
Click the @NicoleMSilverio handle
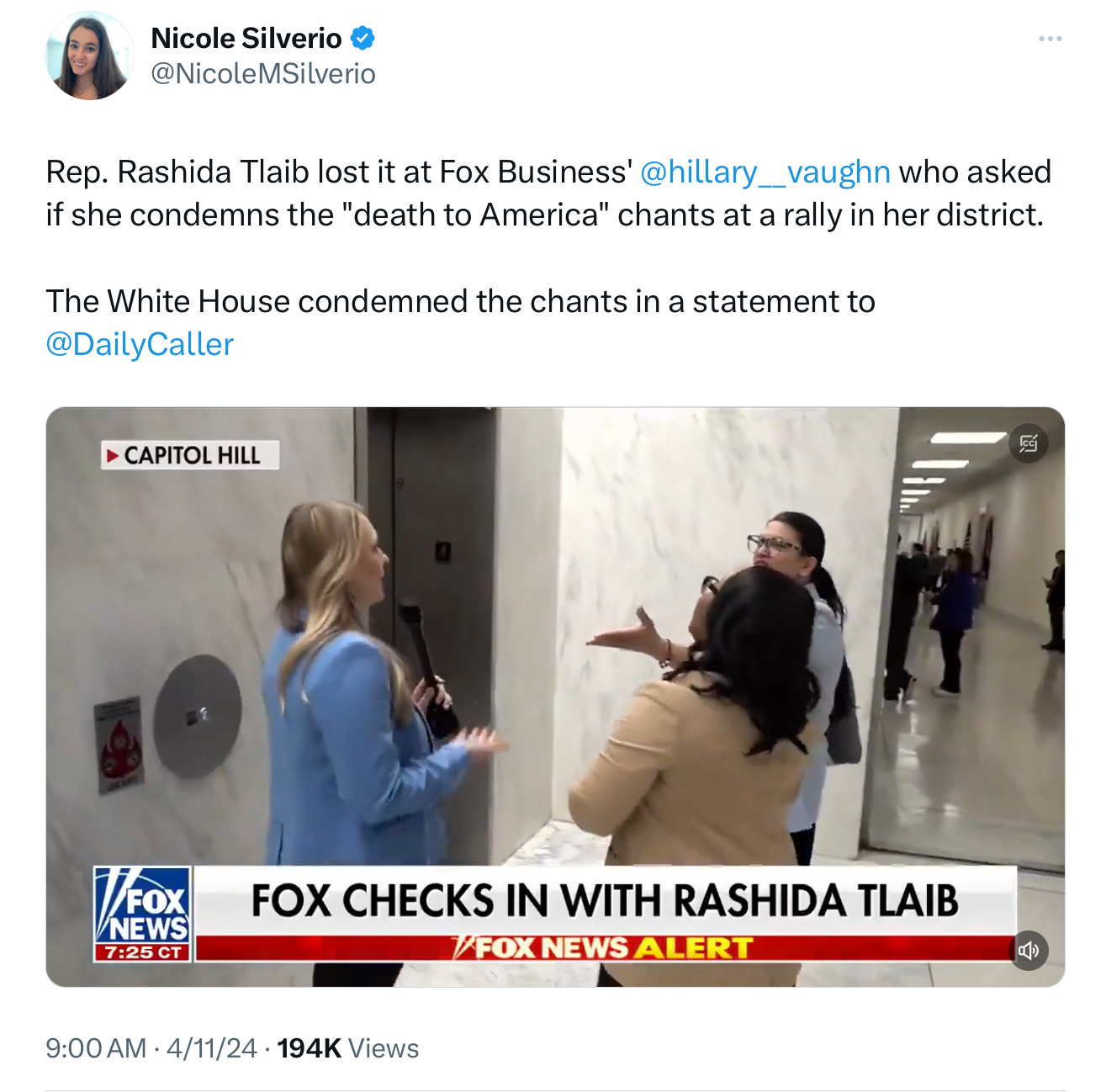tap(263, 74)
